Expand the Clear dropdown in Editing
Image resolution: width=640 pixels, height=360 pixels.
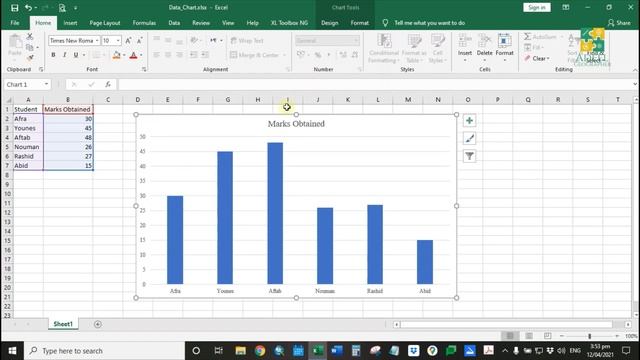[x=548, y=59]
